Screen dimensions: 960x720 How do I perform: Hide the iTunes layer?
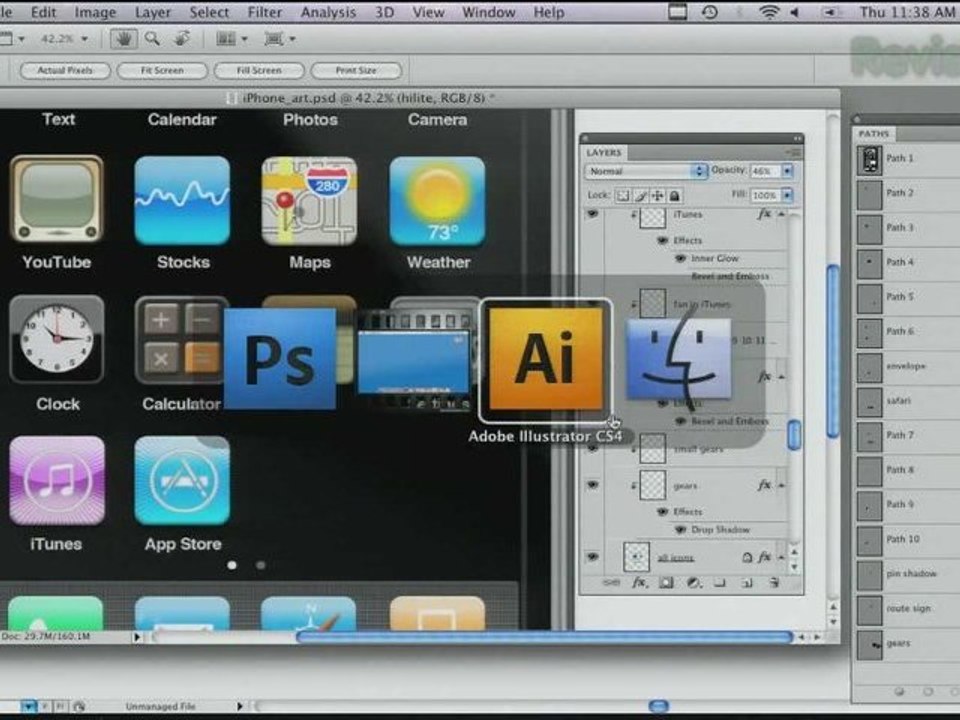tap(592, 214)
